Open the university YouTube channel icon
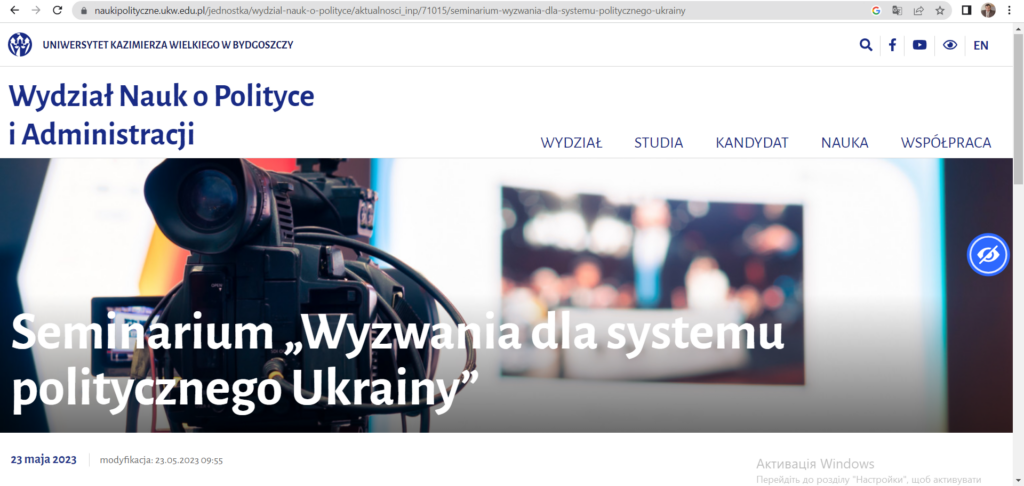This screenshot has height=486, width=1024. pyautogui.click(x=920, y=45)
